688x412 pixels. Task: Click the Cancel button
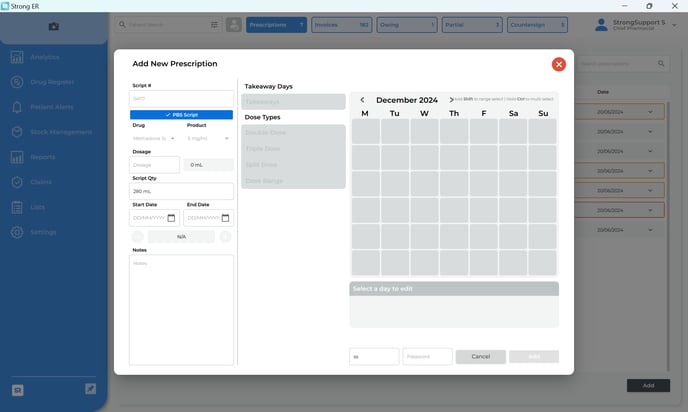(x=480, y=356)
